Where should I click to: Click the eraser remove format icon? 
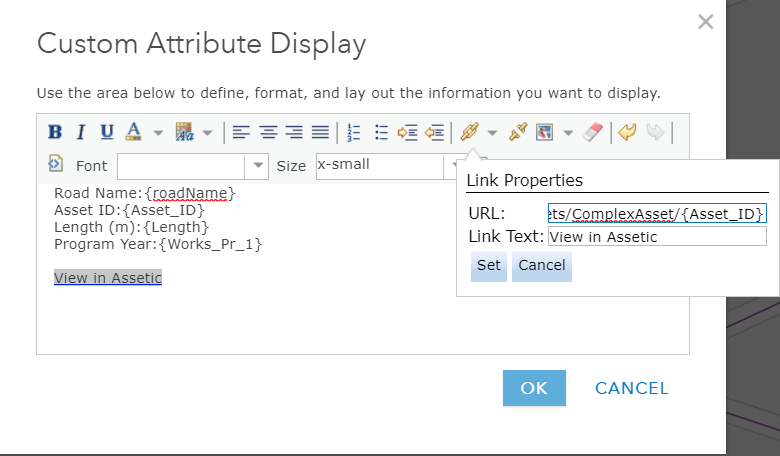(x=593, y=132)
